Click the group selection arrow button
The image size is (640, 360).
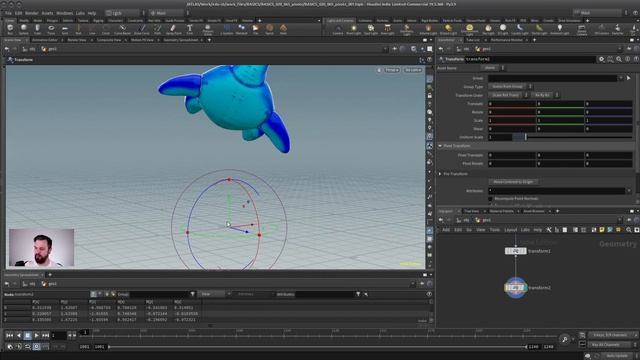(629, 78)
